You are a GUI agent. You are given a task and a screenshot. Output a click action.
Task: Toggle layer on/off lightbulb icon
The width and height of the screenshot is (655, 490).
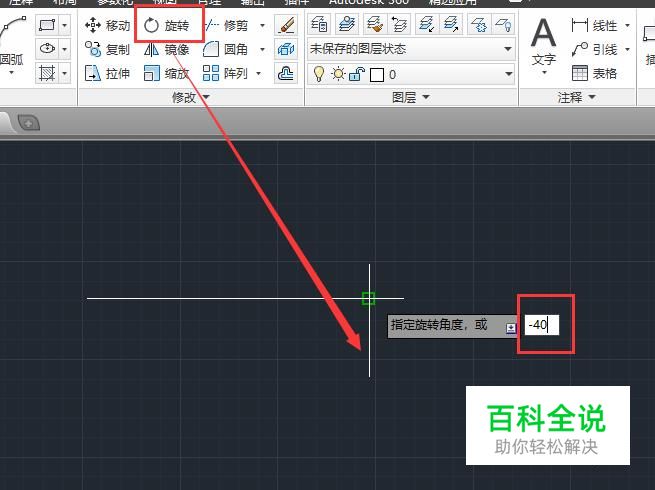pyautogui.click(x=319, y=74)
